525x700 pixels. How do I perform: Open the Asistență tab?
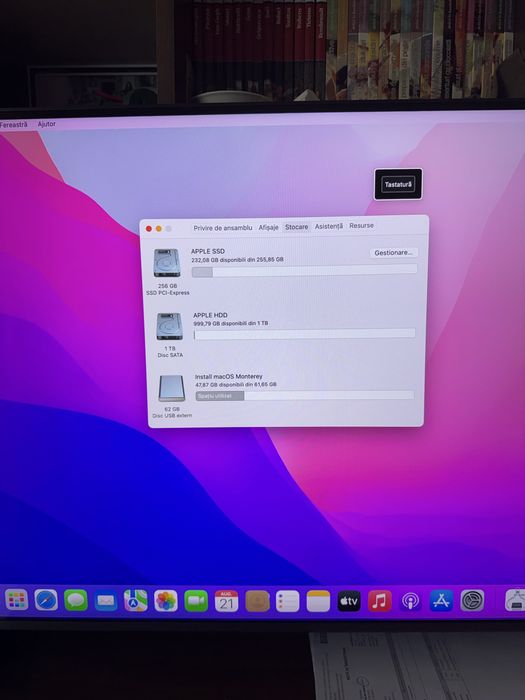coord(329,226)
